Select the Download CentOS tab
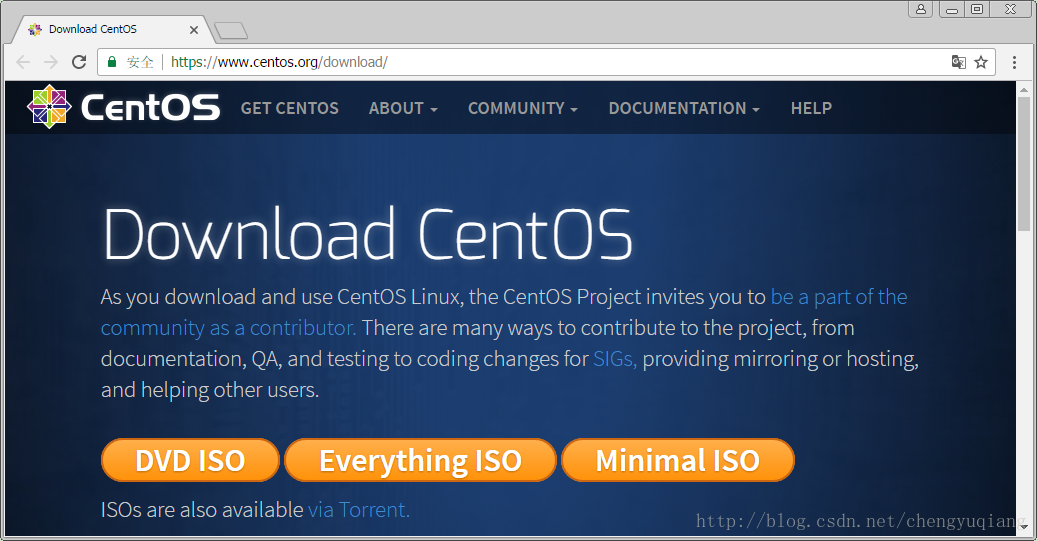The width and height of the screenshot is (1037, 541). (112, 30)
